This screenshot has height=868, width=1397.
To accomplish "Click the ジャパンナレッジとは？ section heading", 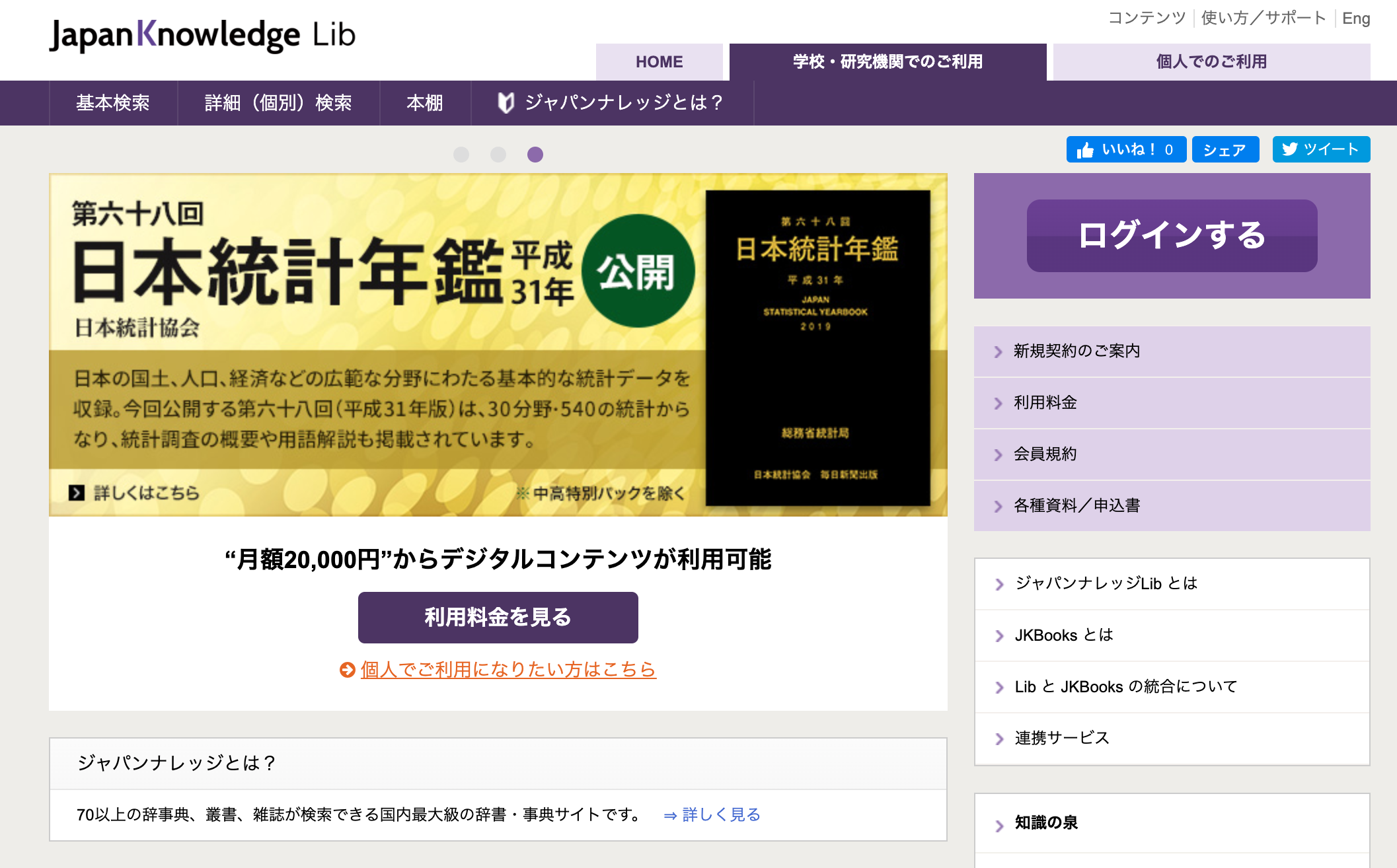I will point(176,764).
